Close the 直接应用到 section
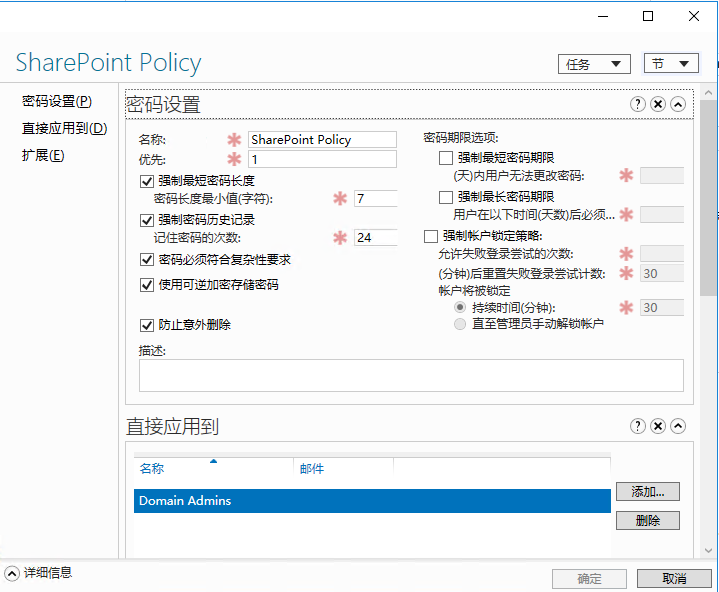Image resolution: width=719 pixels, height=592 pixels. (658, 426)
